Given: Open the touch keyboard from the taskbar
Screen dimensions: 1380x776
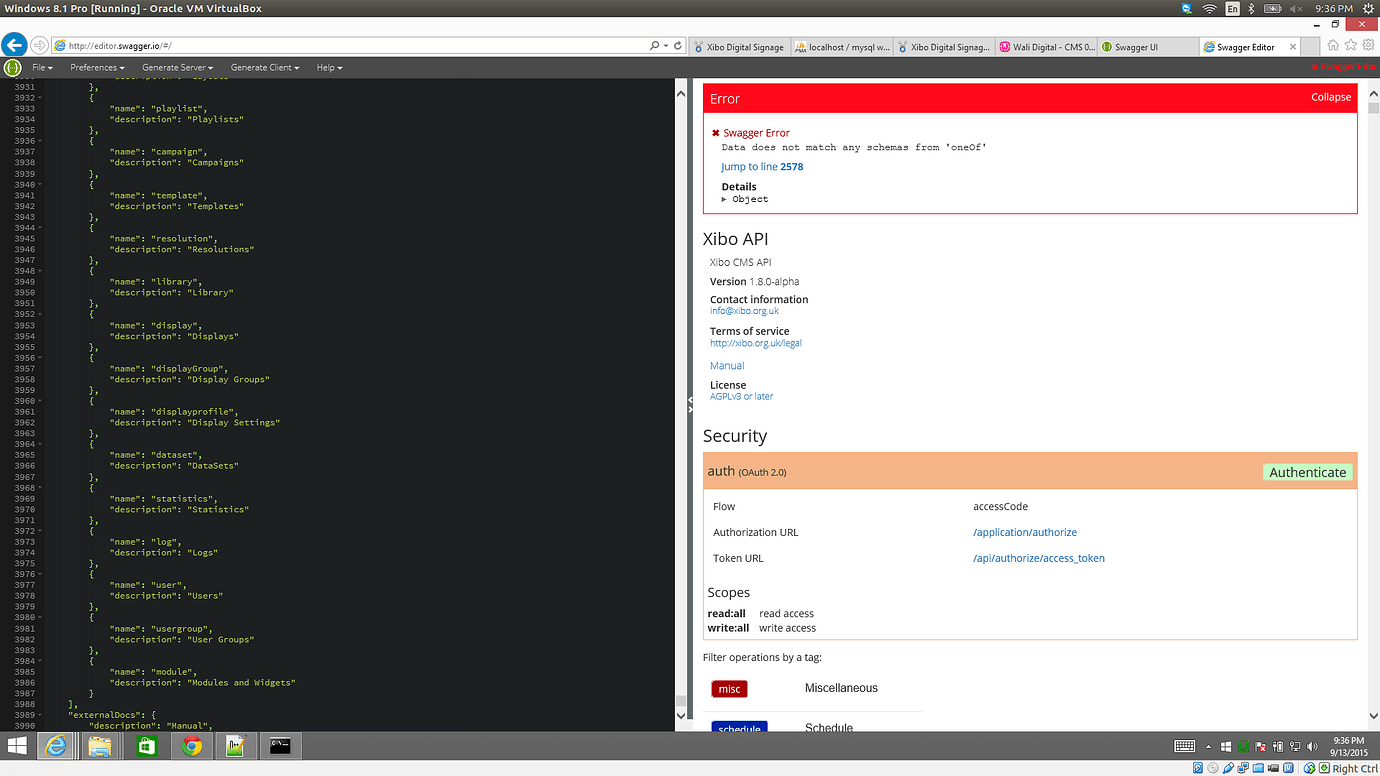Looking at the screenshot, I should 1185,745.
